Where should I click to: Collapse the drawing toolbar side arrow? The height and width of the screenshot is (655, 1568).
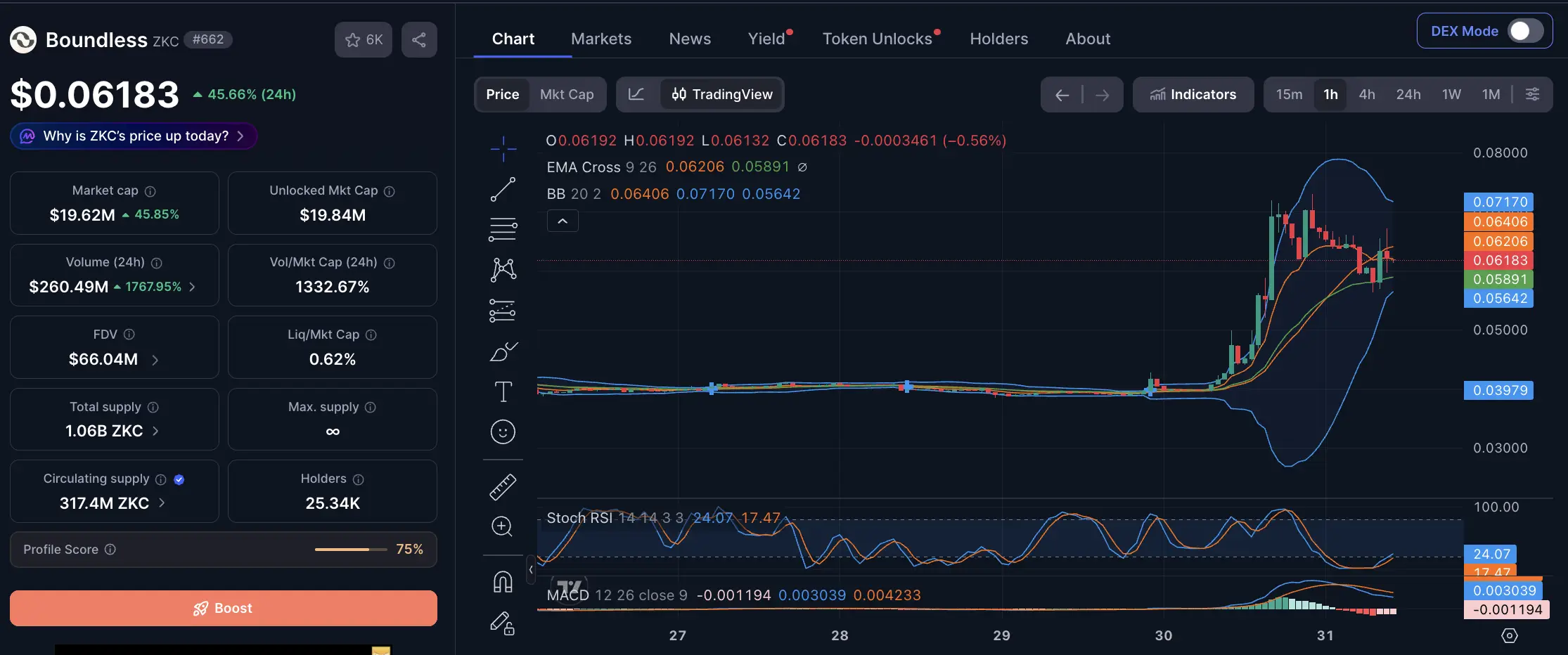point(531,570)
